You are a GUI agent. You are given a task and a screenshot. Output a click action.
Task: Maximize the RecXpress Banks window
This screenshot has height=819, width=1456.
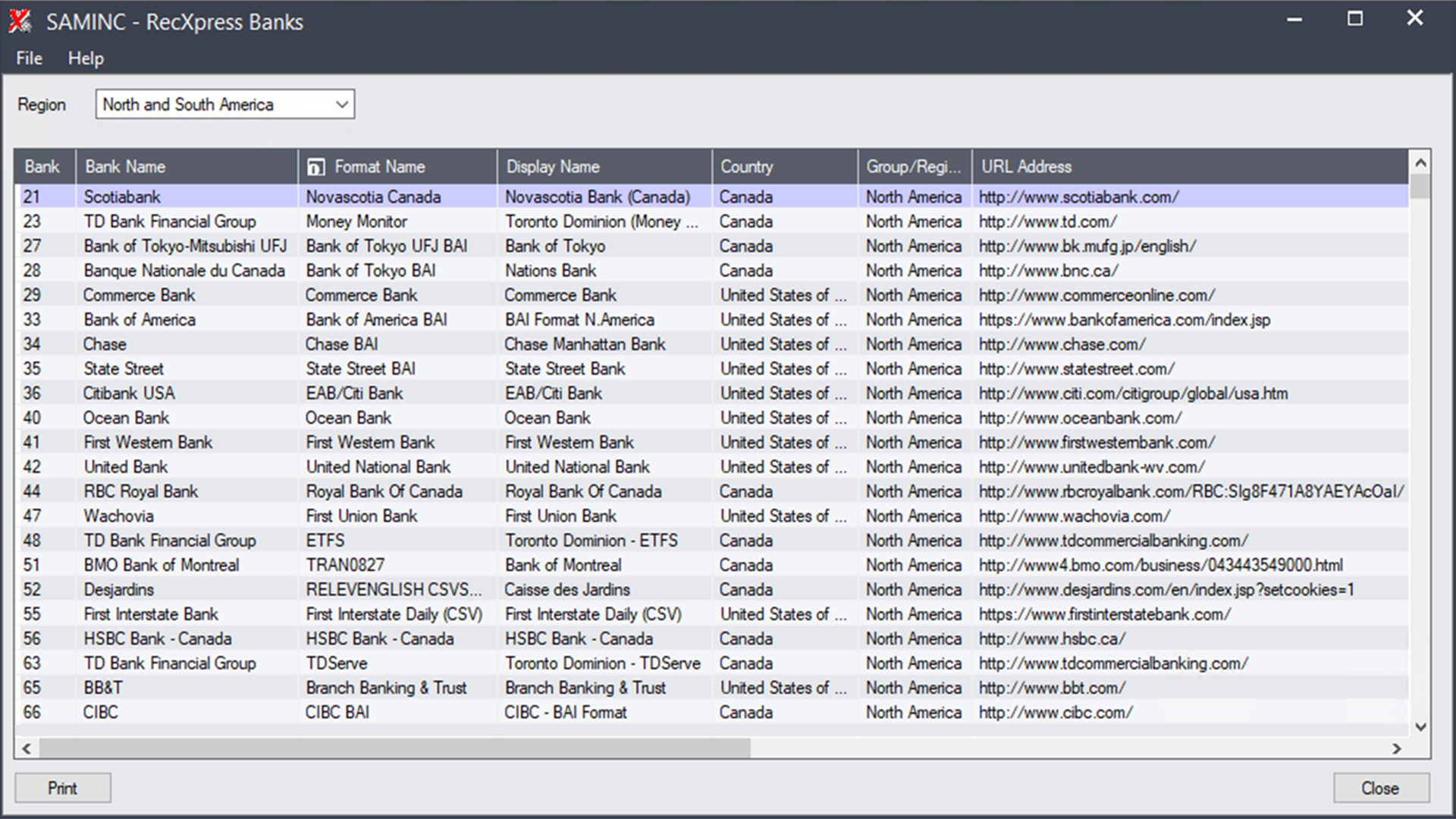pos(1355,19)
